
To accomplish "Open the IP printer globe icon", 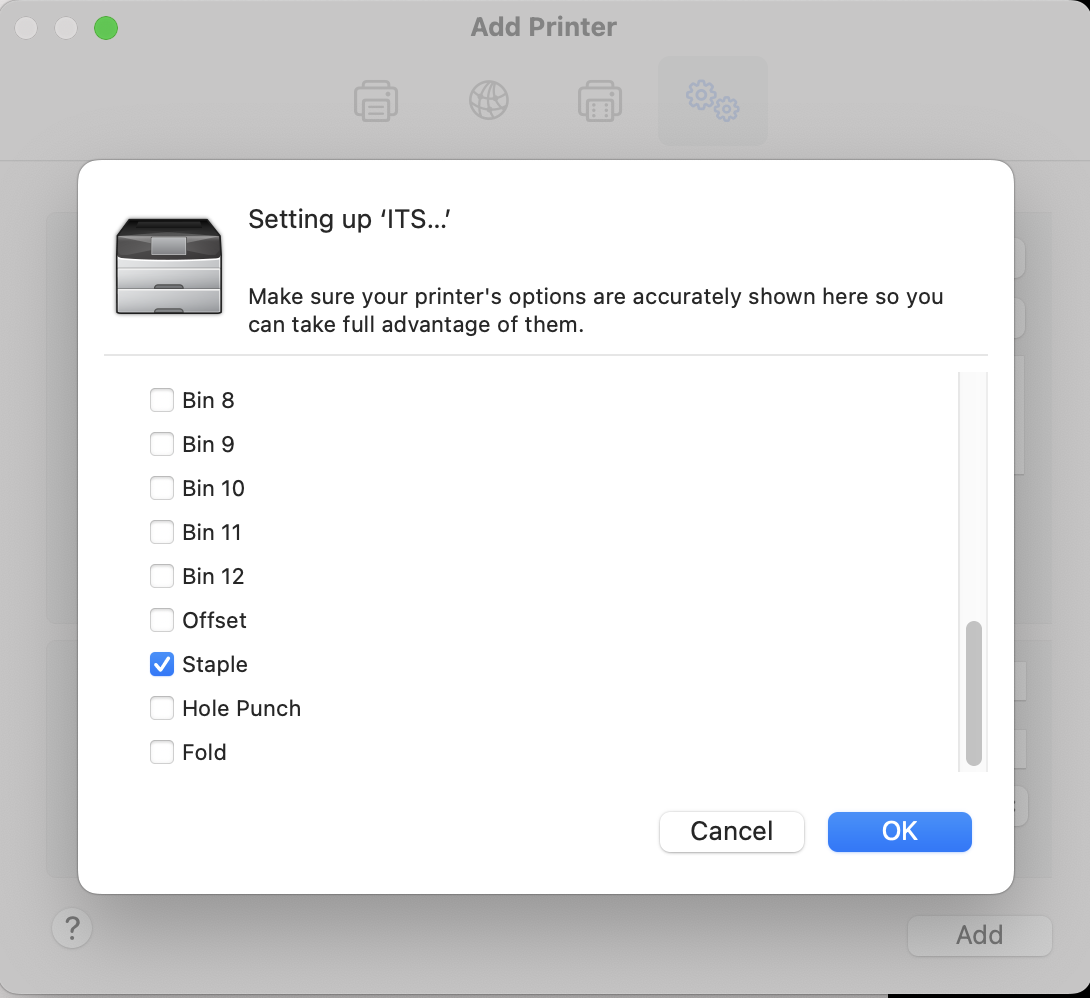I will (x=489, y=100).
